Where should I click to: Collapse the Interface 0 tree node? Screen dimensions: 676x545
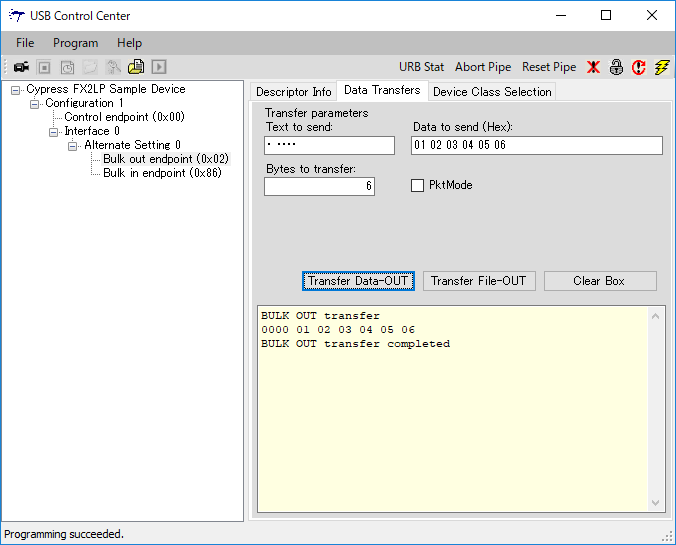click(53, 132)
